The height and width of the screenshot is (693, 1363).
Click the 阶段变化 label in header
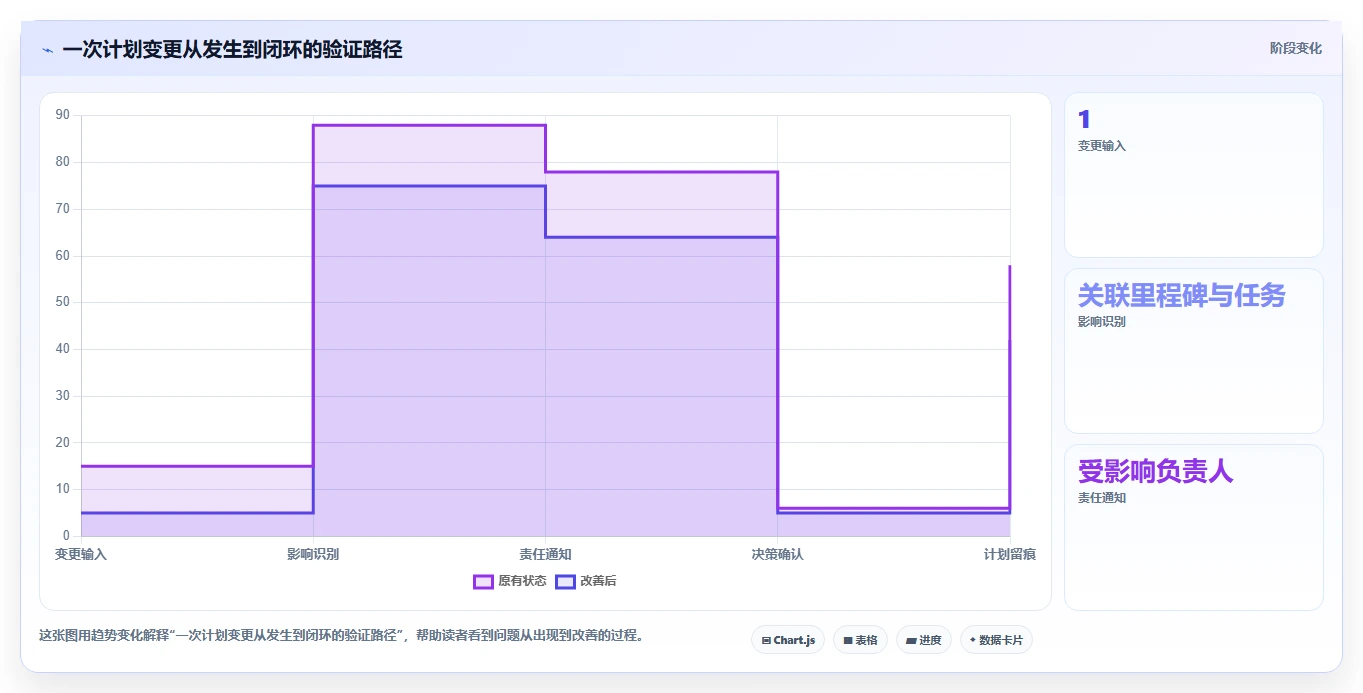tap(1296, 49)
